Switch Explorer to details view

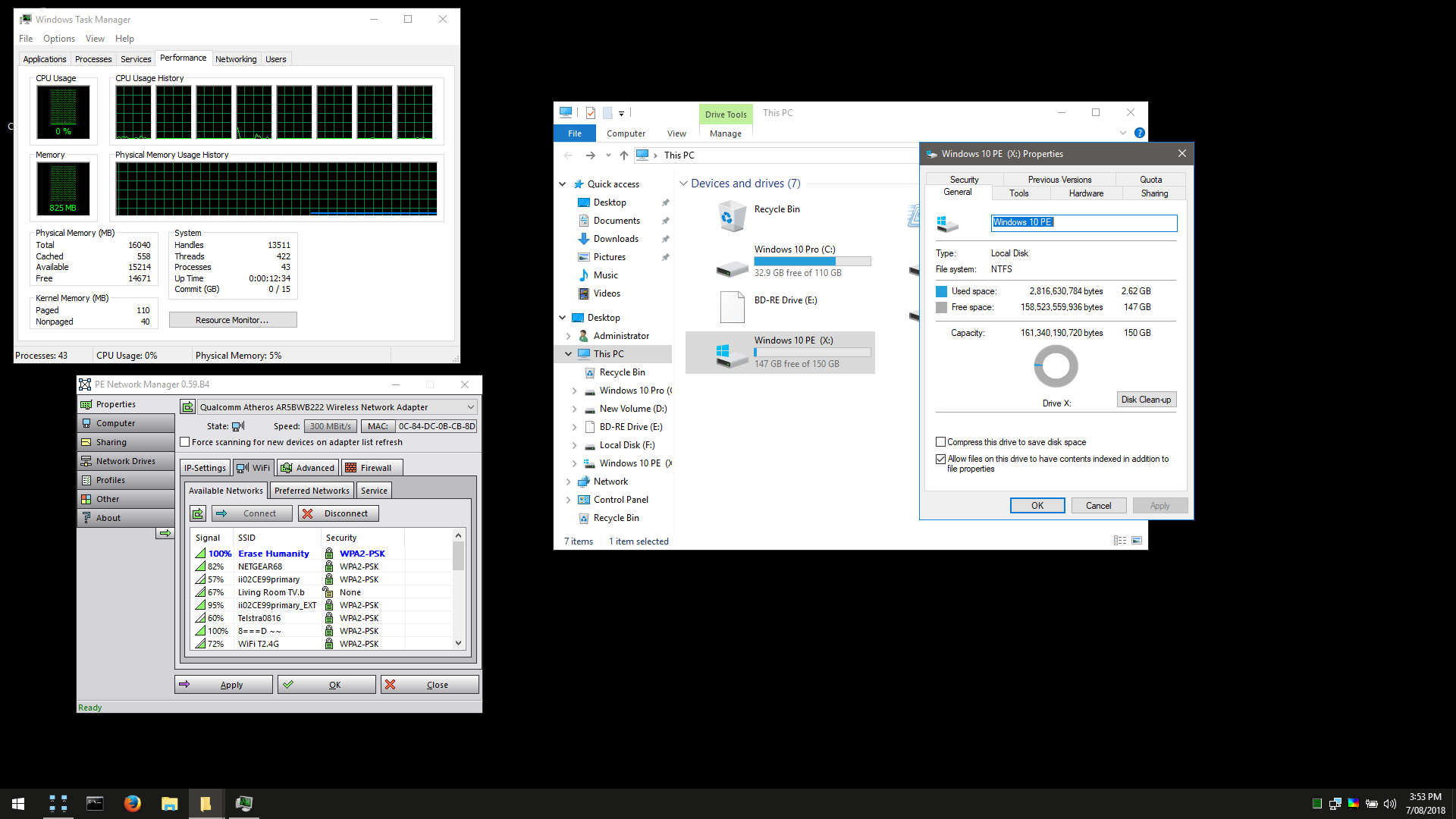pos(1120,541)
